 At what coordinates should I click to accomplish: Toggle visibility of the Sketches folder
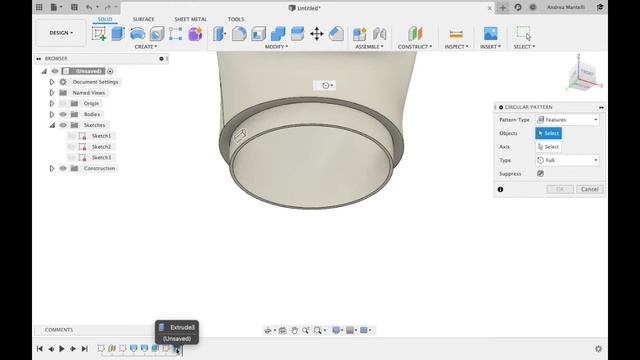[63, 125]
